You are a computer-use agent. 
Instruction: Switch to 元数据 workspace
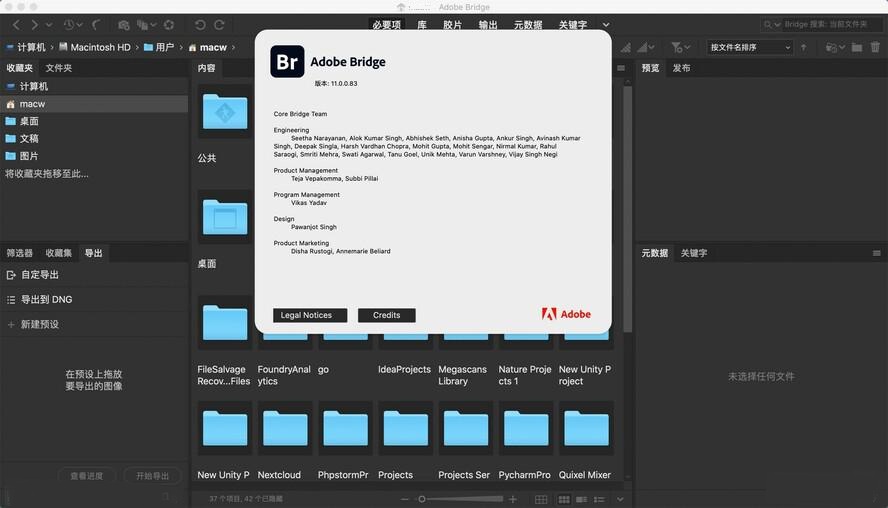point(528,25)
